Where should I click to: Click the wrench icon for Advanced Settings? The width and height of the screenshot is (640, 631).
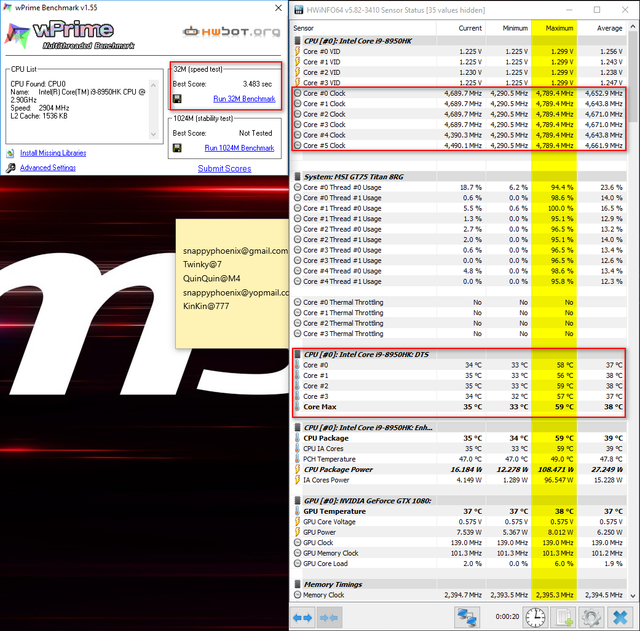coord(11,168)
